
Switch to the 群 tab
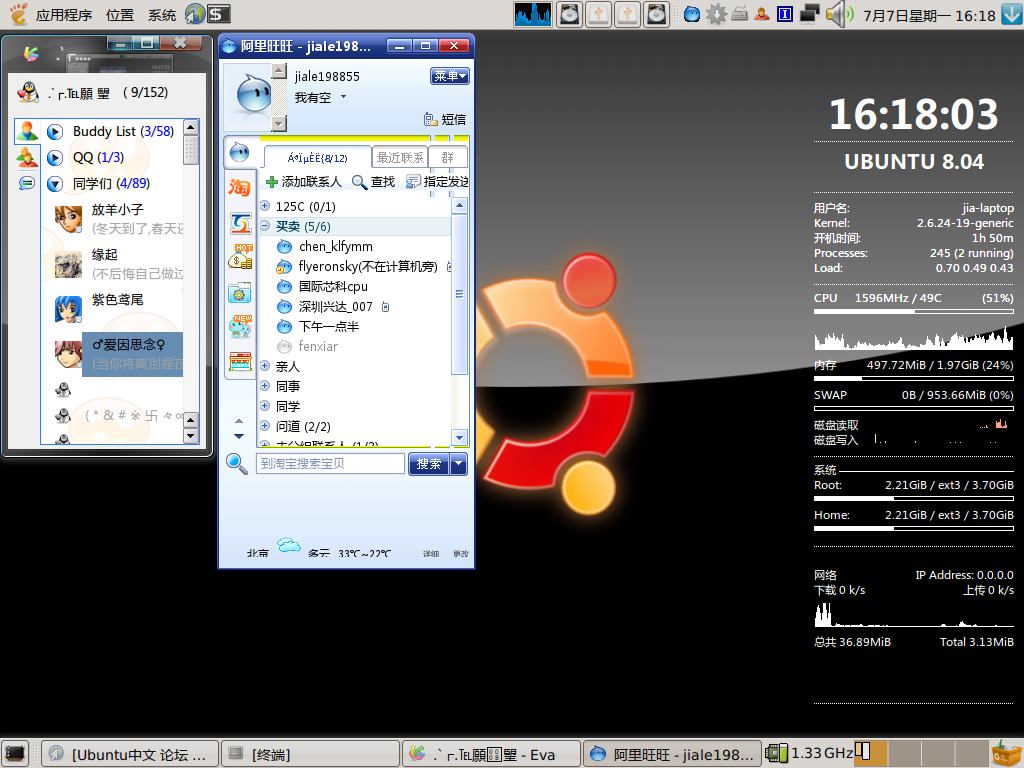click(448, 157)
